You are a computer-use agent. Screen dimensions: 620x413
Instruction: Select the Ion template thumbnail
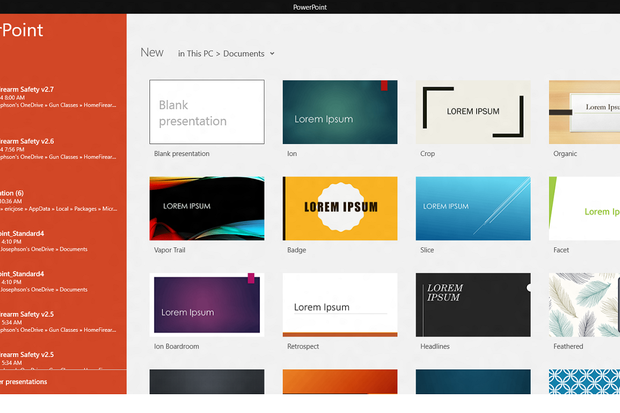coord(340,112)
